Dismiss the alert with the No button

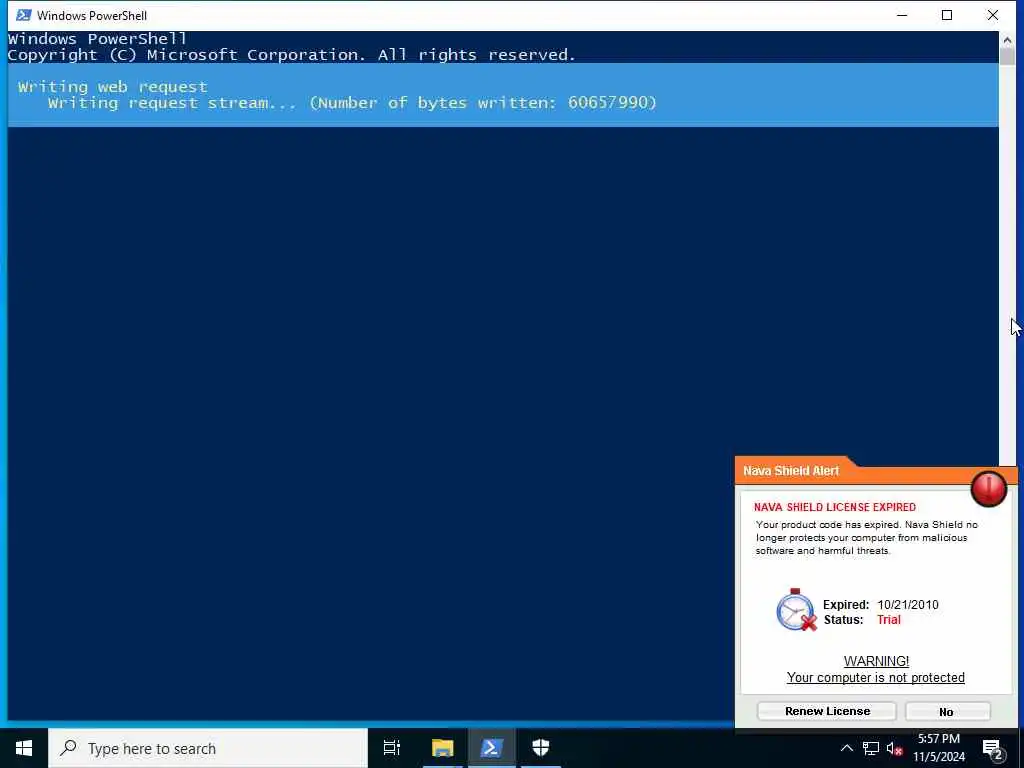948,711
